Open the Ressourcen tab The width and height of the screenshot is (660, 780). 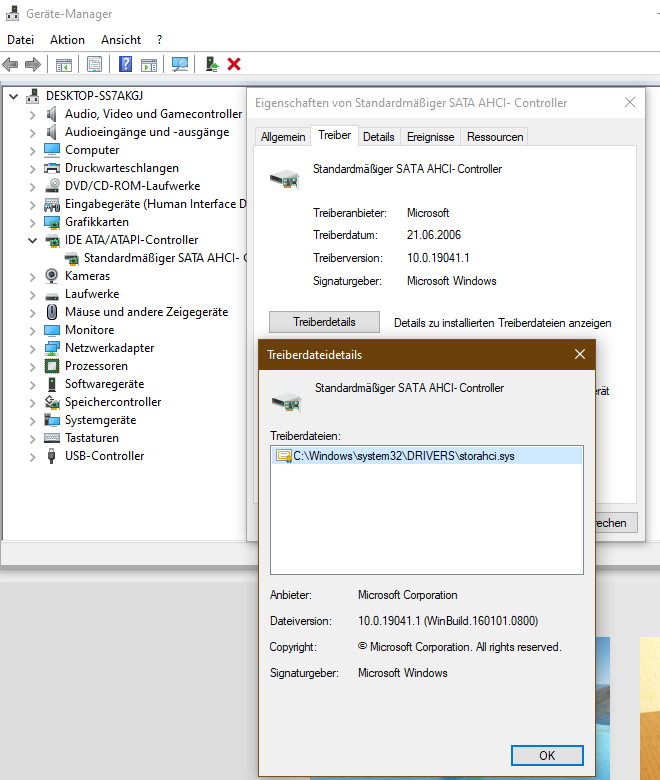[495, 137]
